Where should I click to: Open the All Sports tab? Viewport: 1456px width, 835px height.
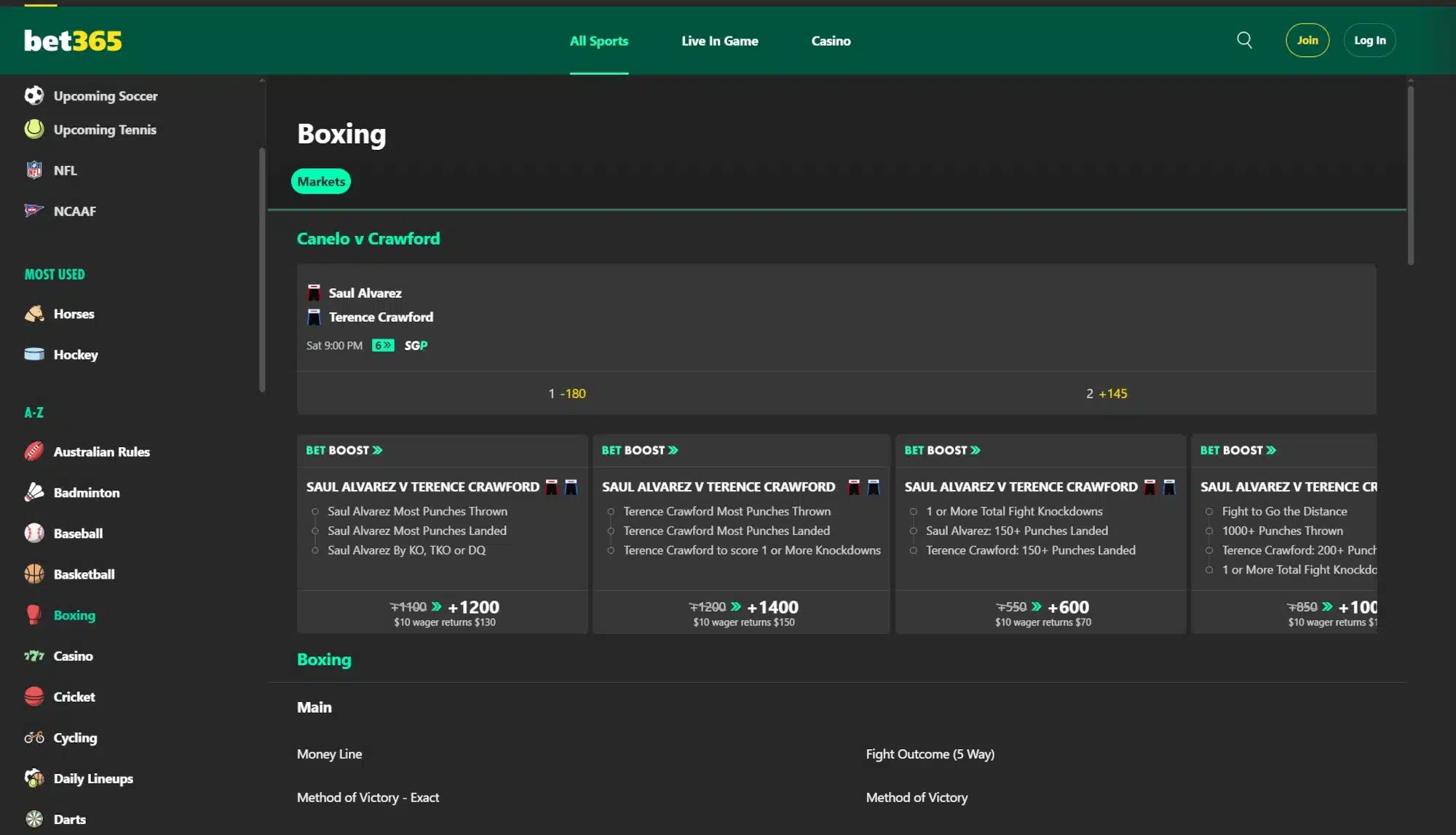click(x=598, y=41)
